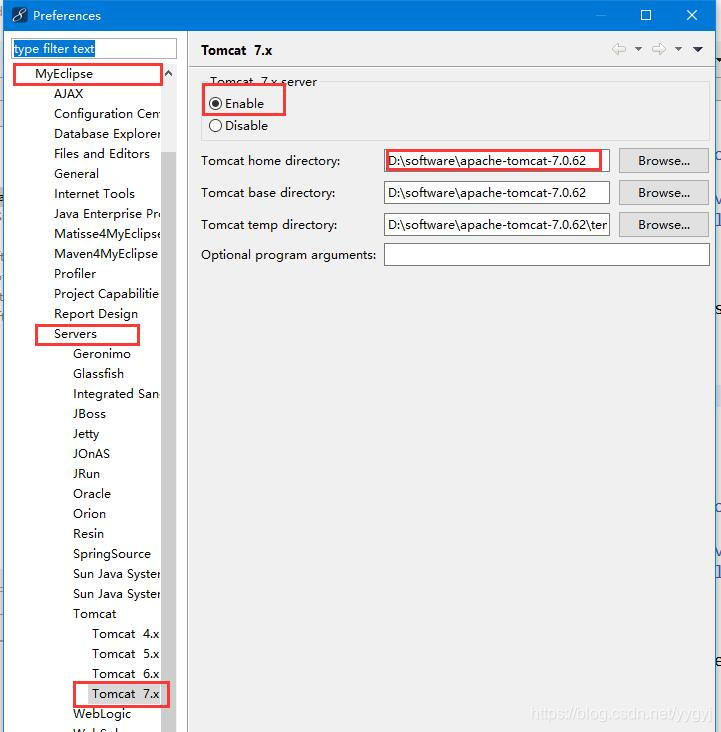
Task: Select Resin server entry
Action: 88,534
